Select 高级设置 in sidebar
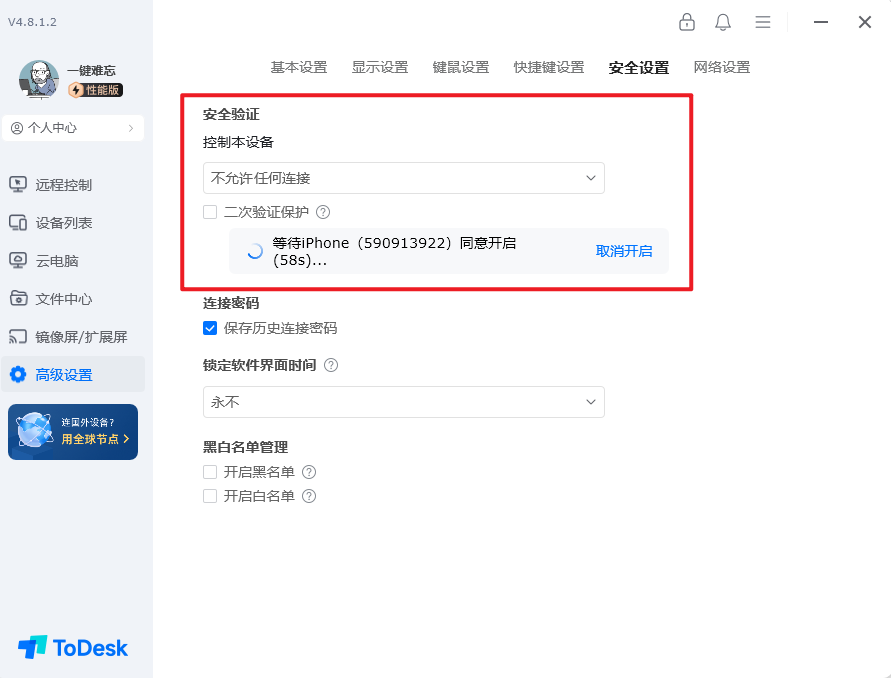This screenshot has height=678, width=891. [x=73, y=375]
